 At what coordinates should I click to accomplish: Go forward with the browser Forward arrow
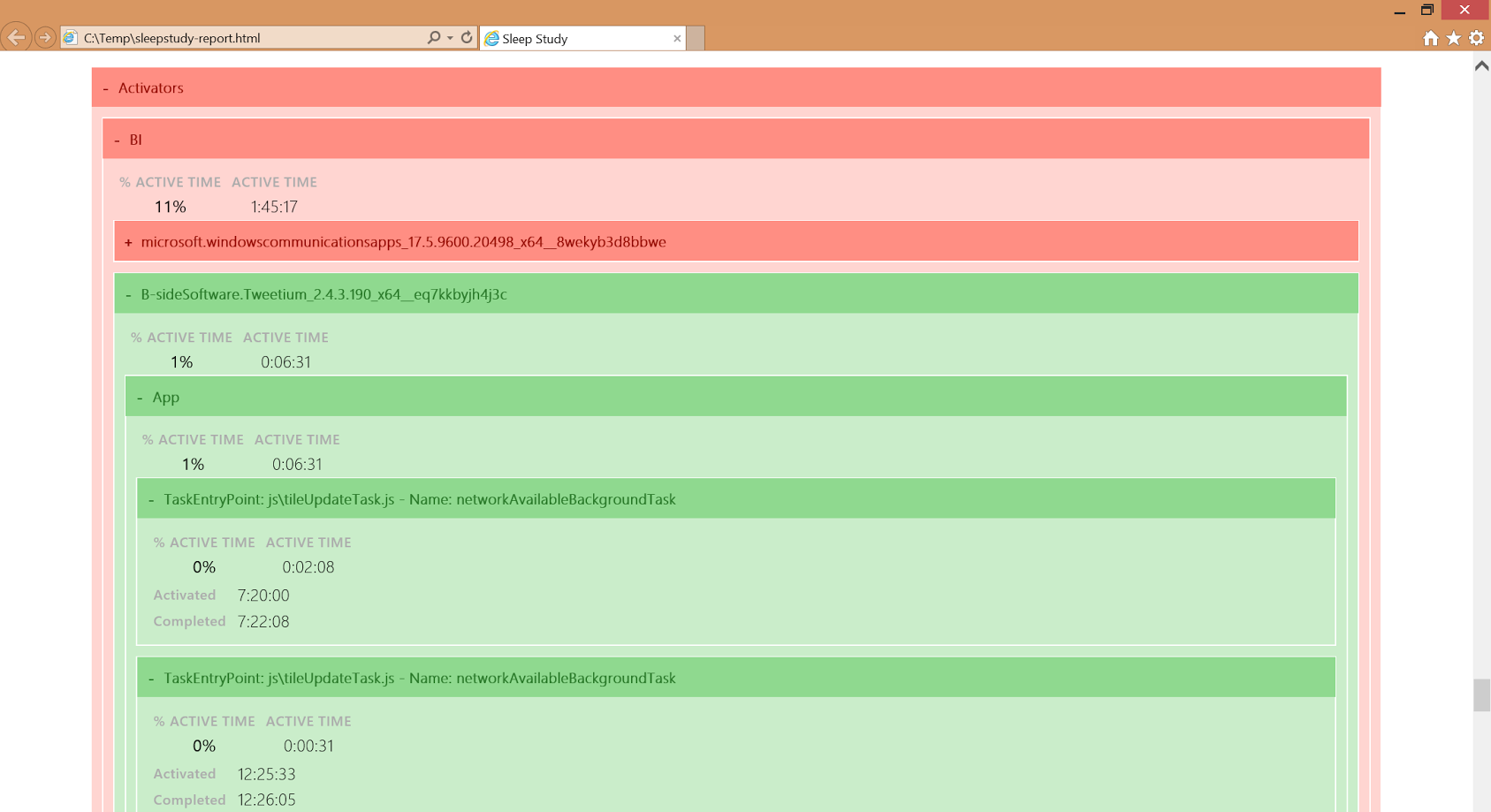tap(45, 37)
